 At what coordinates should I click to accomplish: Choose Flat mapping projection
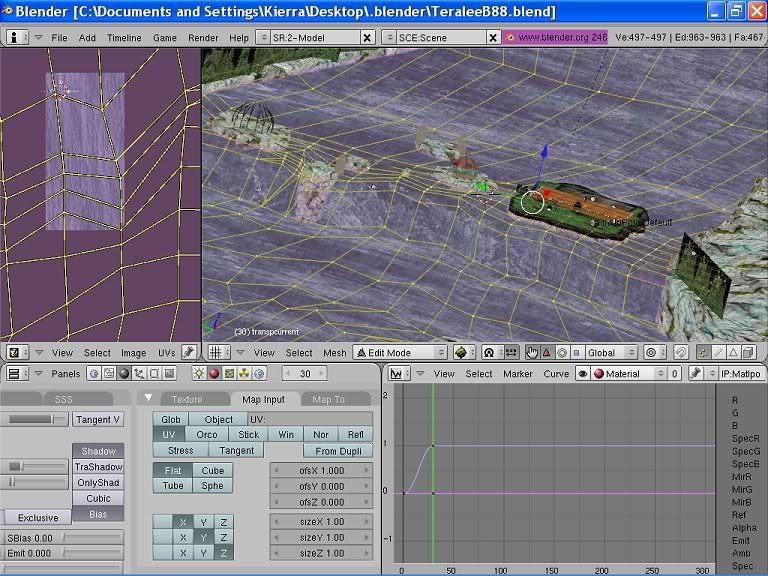click(x=173, y=470)
